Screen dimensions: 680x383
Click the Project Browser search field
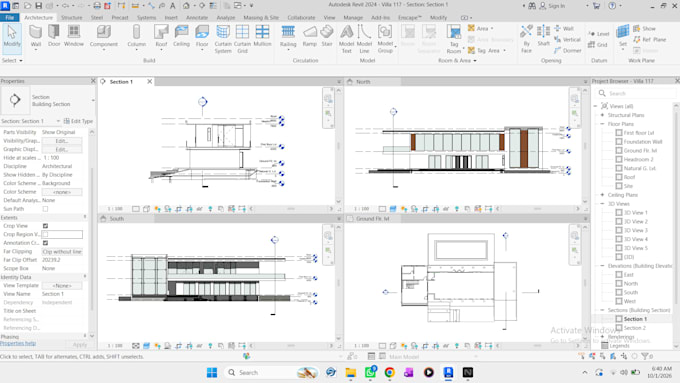(x=636, y=93)
